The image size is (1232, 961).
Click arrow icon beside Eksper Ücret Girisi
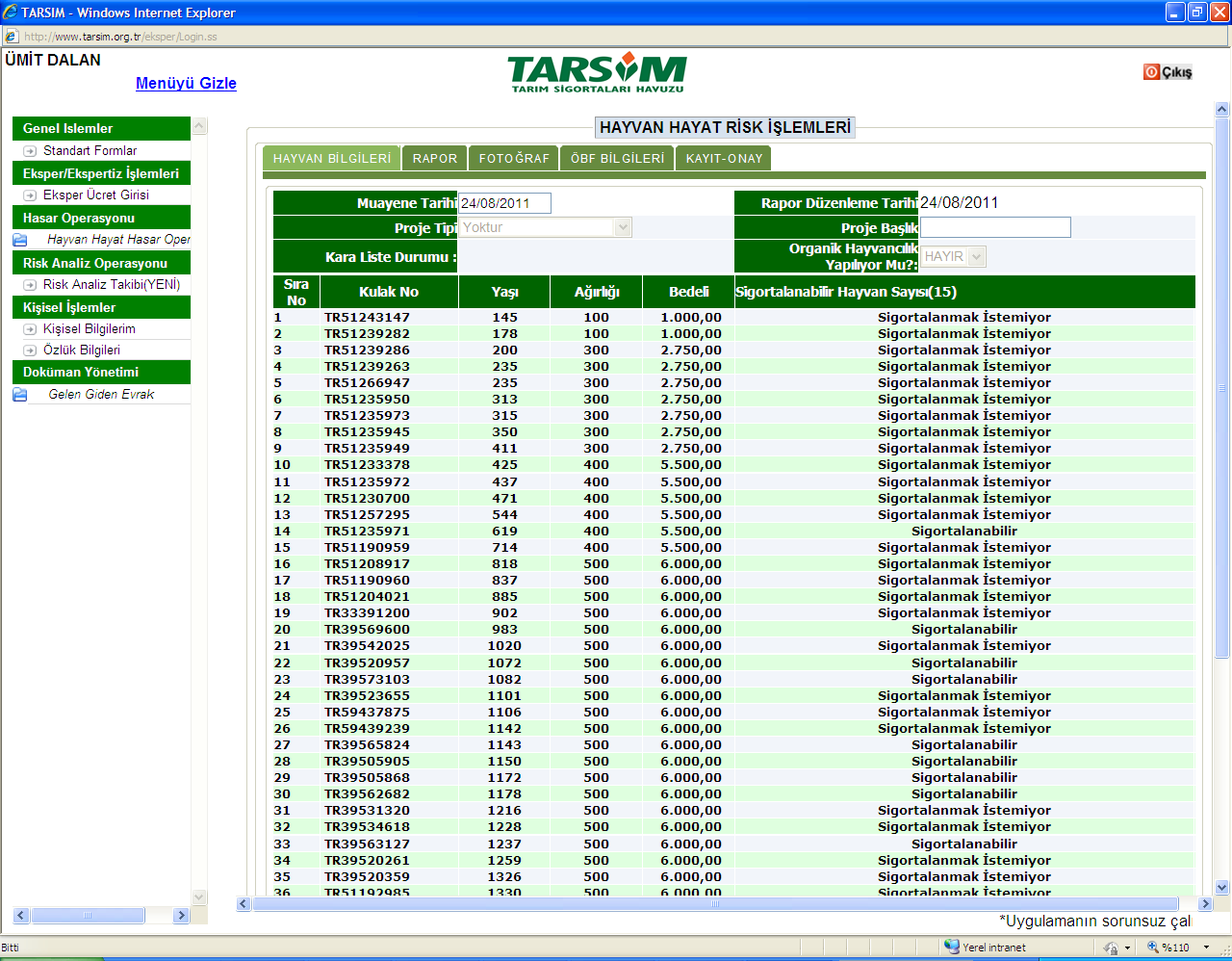click(30, 195)
